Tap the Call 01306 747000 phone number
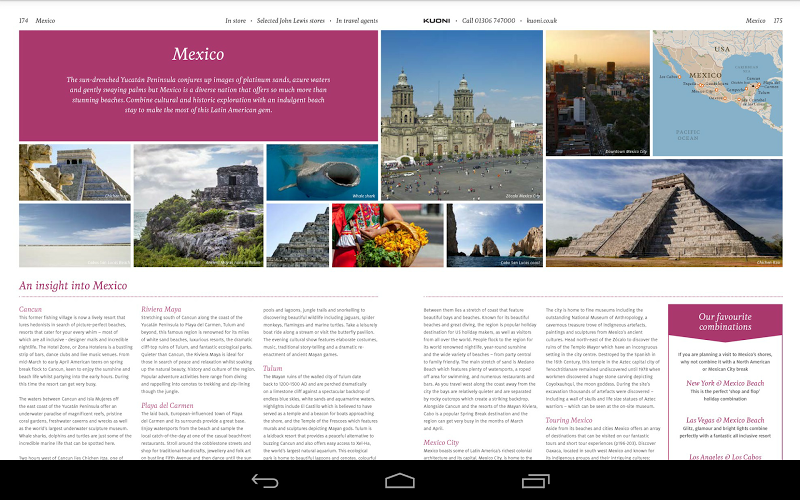 488,21
